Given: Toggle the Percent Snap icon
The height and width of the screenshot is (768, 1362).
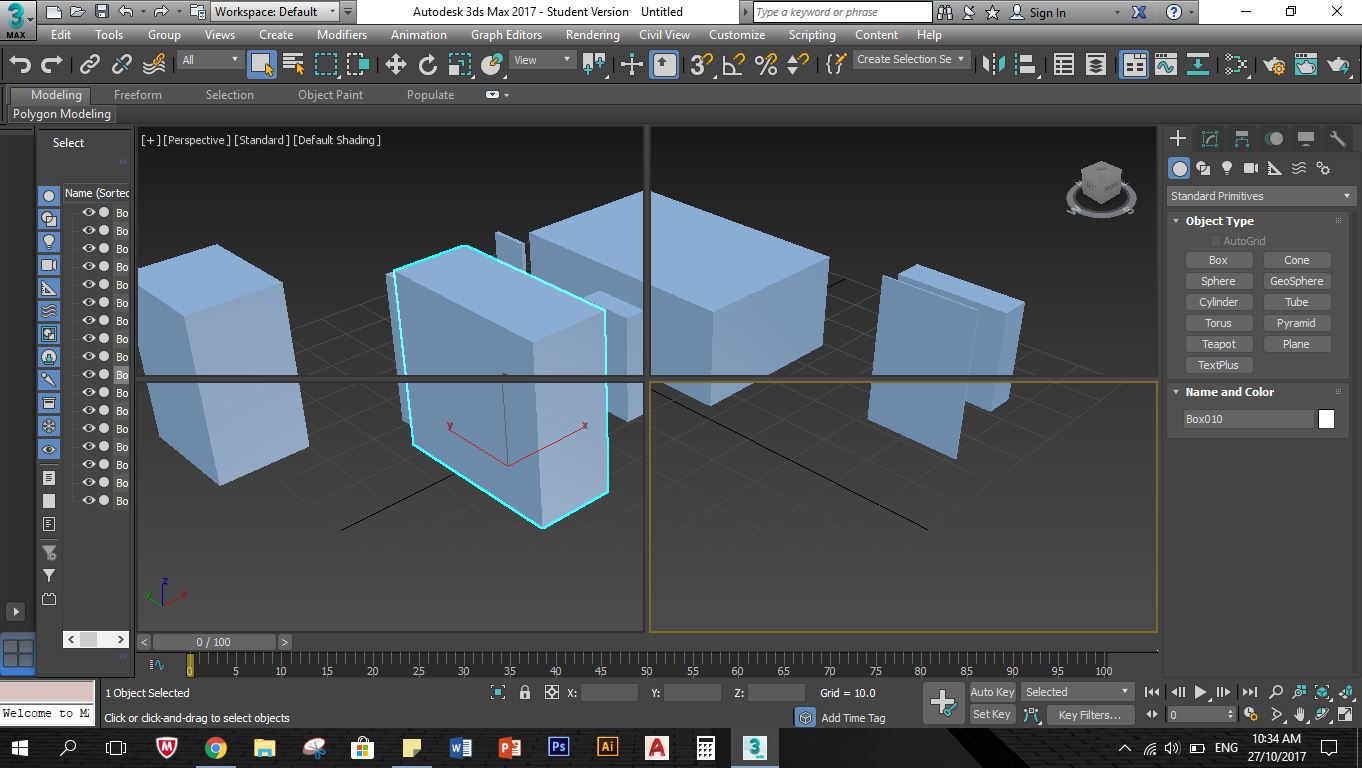Looking at the screenshot, I should pos(766,65).
